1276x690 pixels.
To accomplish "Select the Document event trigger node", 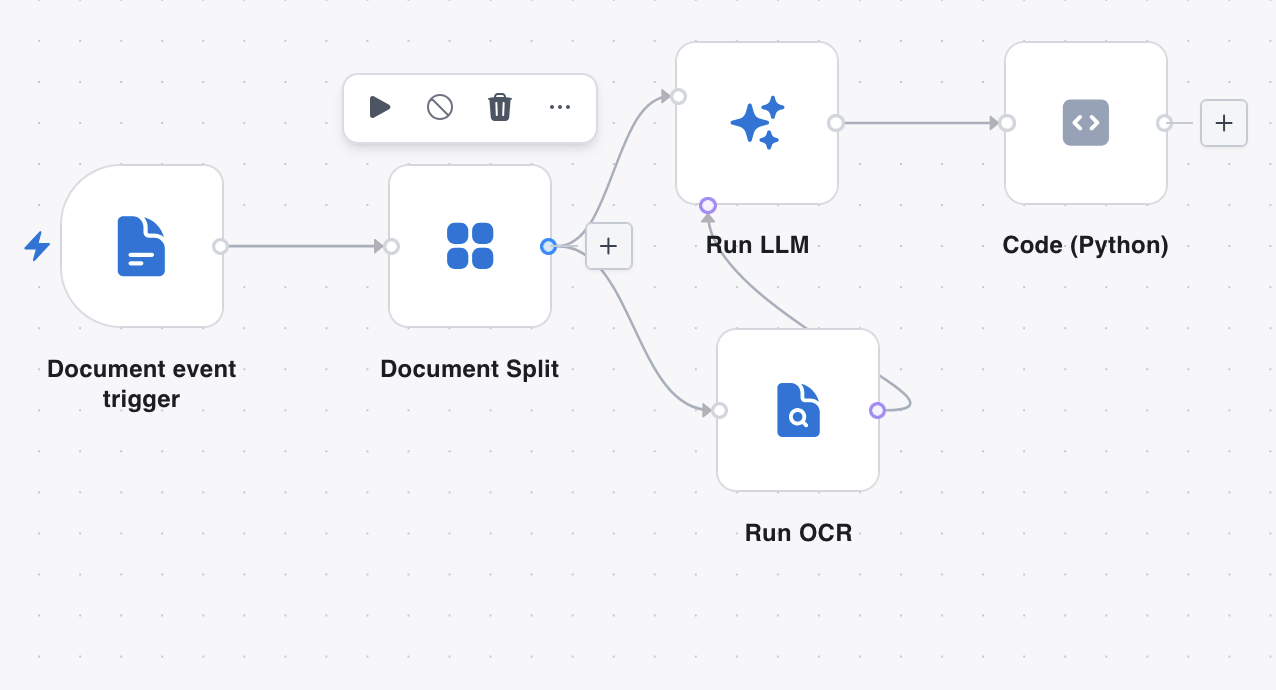I will click(x=142, y=246).
